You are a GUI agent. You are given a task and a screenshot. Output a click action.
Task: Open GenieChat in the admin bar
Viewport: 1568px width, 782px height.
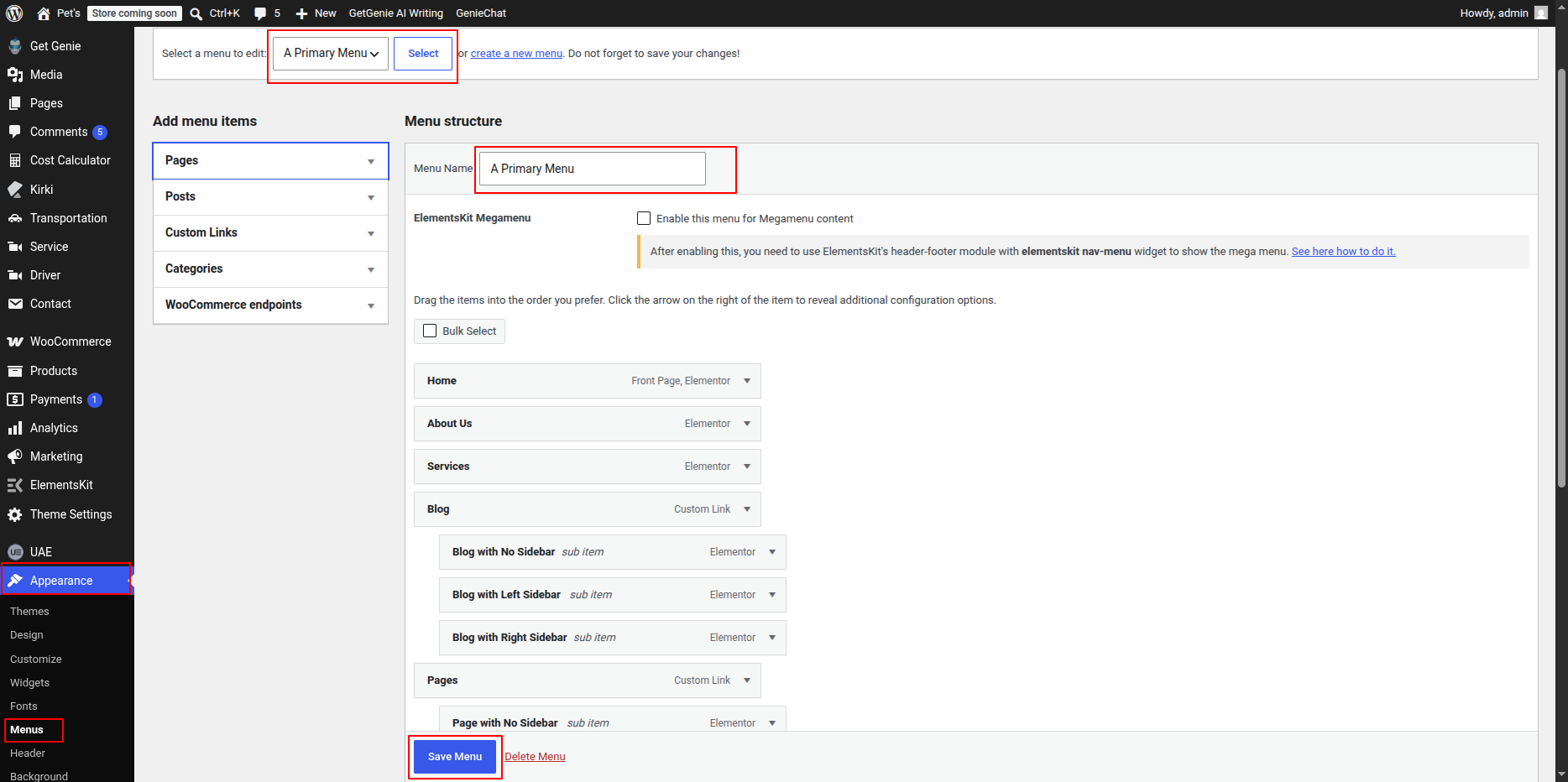coord(481,13)
